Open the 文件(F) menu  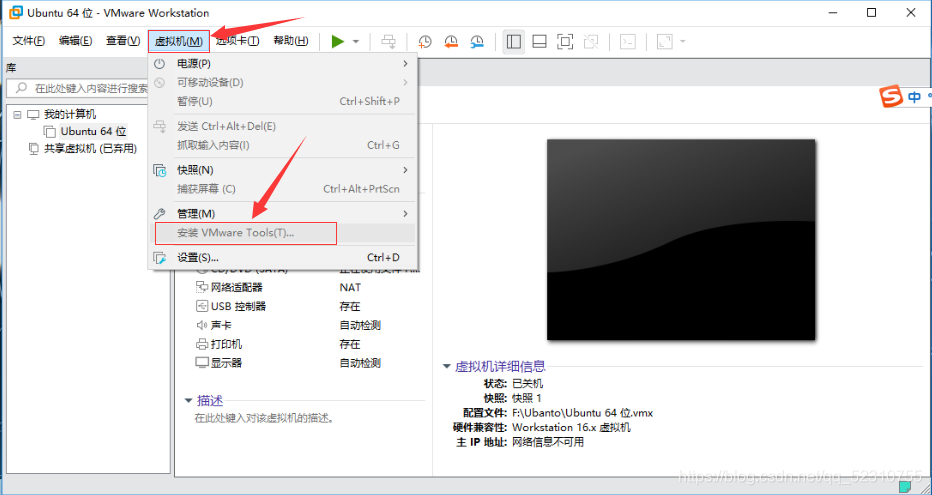(x=29, y=41)
